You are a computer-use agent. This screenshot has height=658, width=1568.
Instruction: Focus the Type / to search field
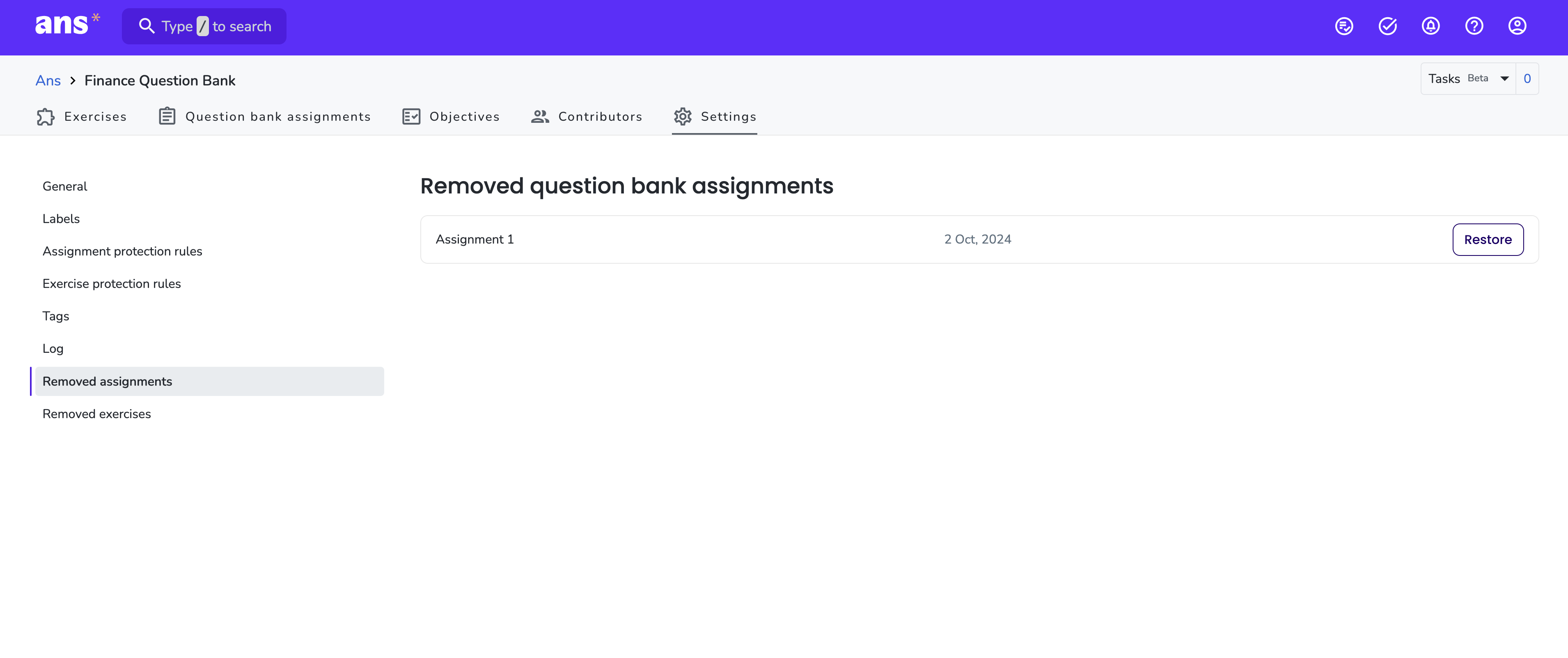204,26
